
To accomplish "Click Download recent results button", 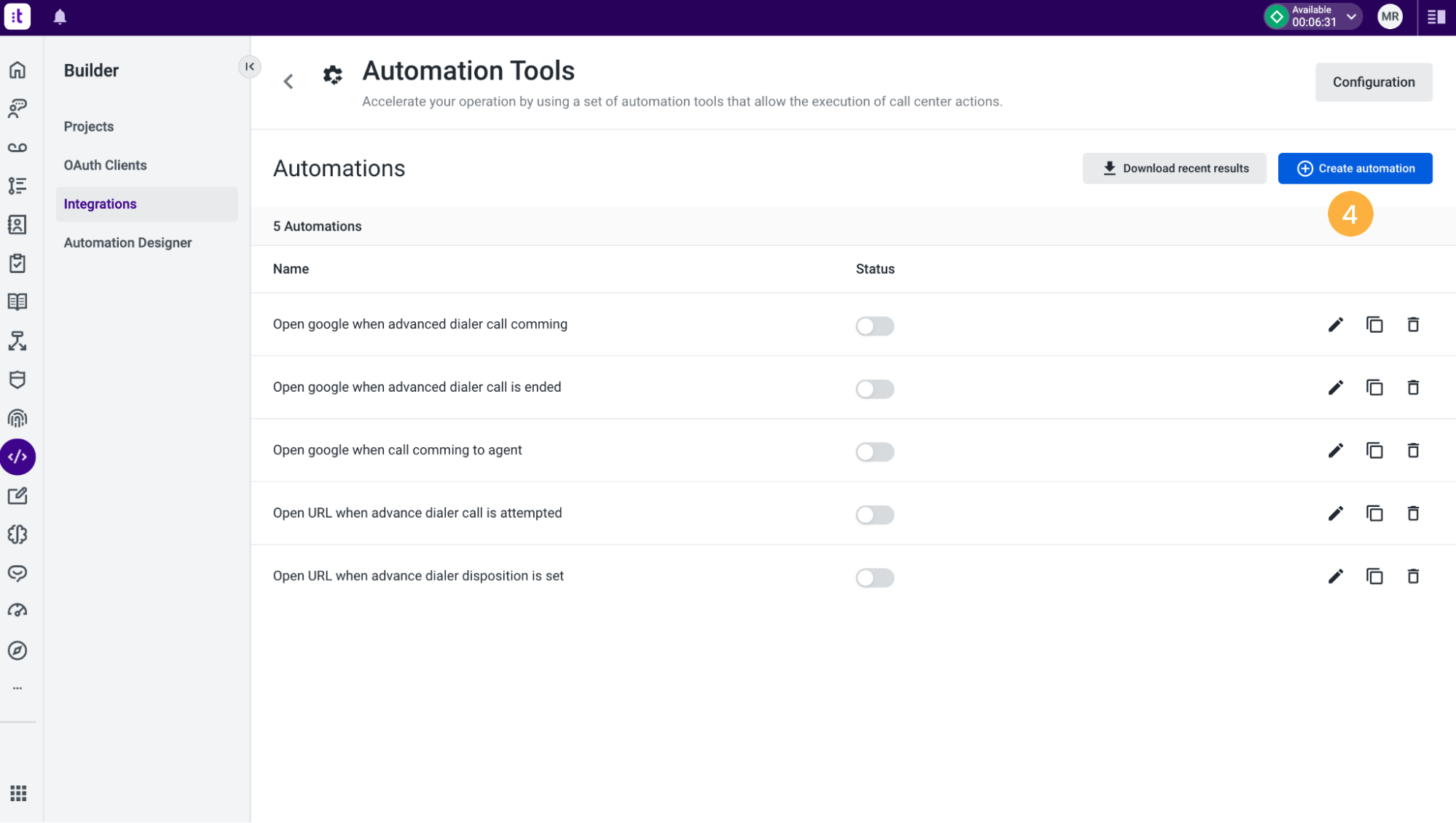I will (x=1174, y=168).
